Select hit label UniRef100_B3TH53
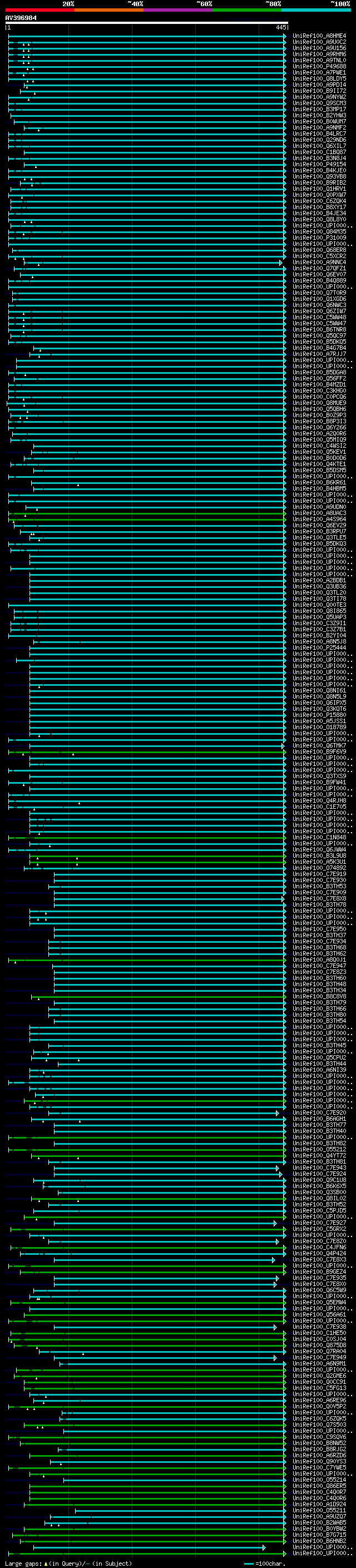The width and height of the screenshot is (356, 1568). pyautogui.click(x=319, y=887)
